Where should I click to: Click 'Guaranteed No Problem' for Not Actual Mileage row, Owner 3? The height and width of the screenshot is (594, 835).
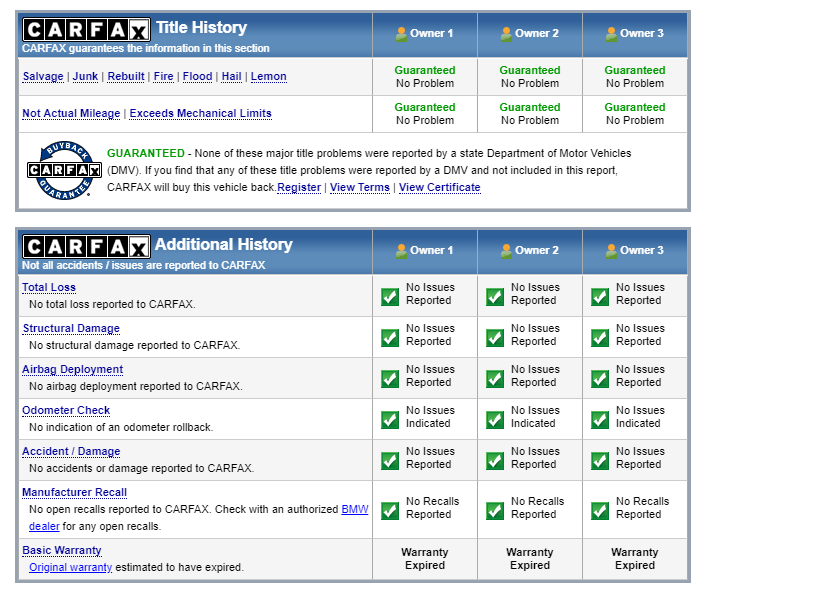(x=635, y=114)
